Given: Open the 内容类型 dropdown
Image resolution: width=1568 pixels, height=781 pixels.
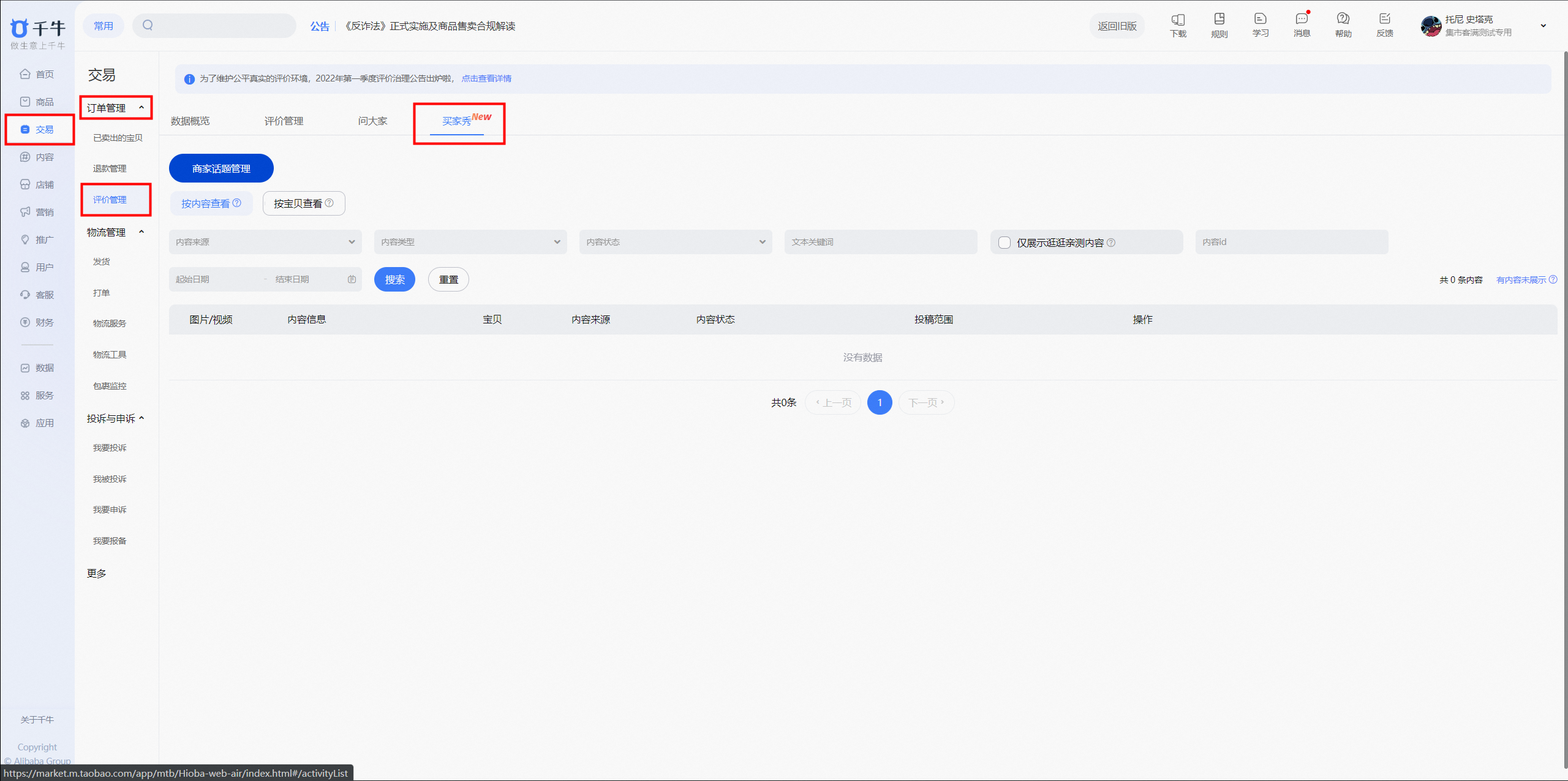Looking at the screenshot, I should coord(470,242).
